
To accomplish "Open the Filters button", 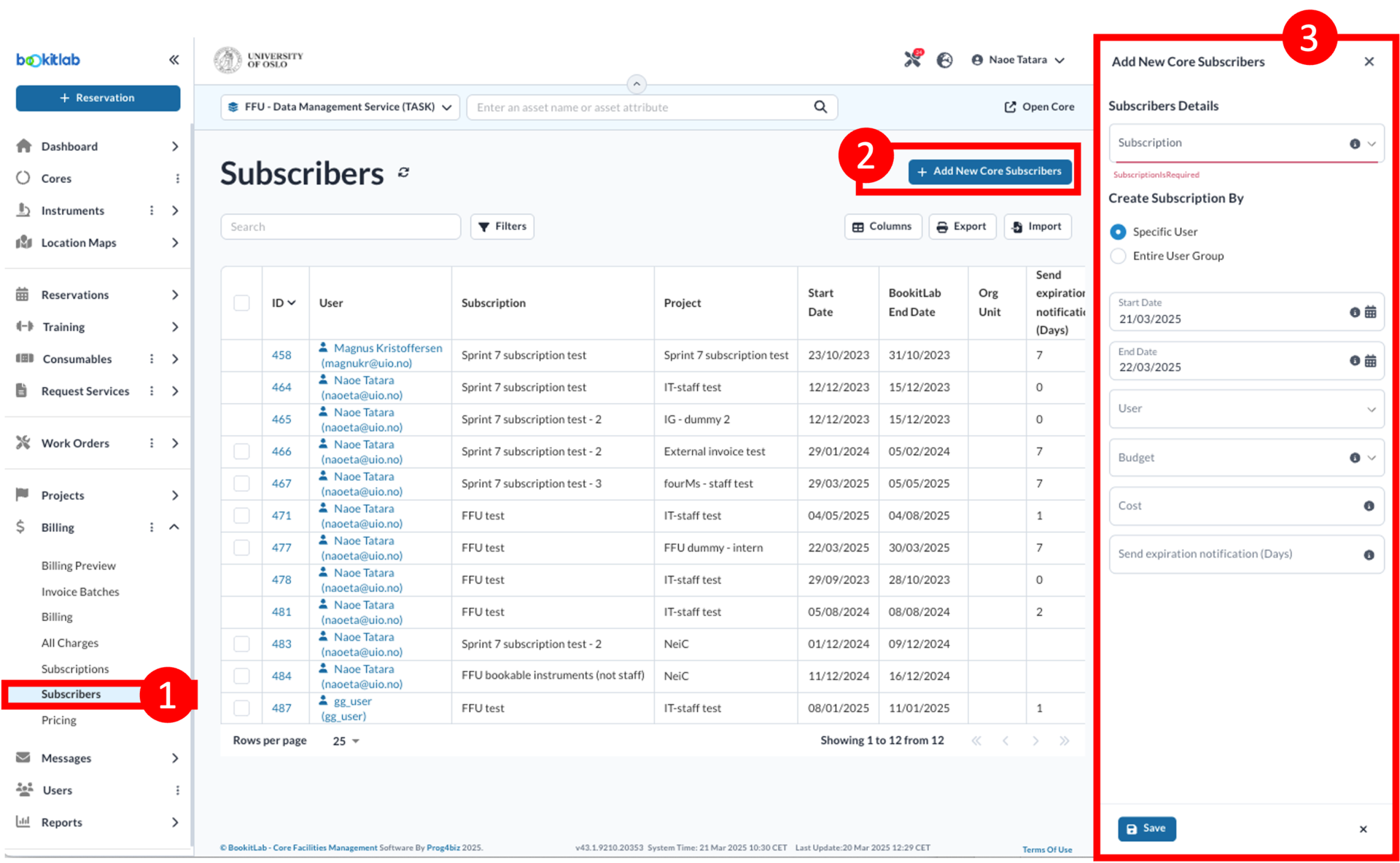I will point(502,227).
